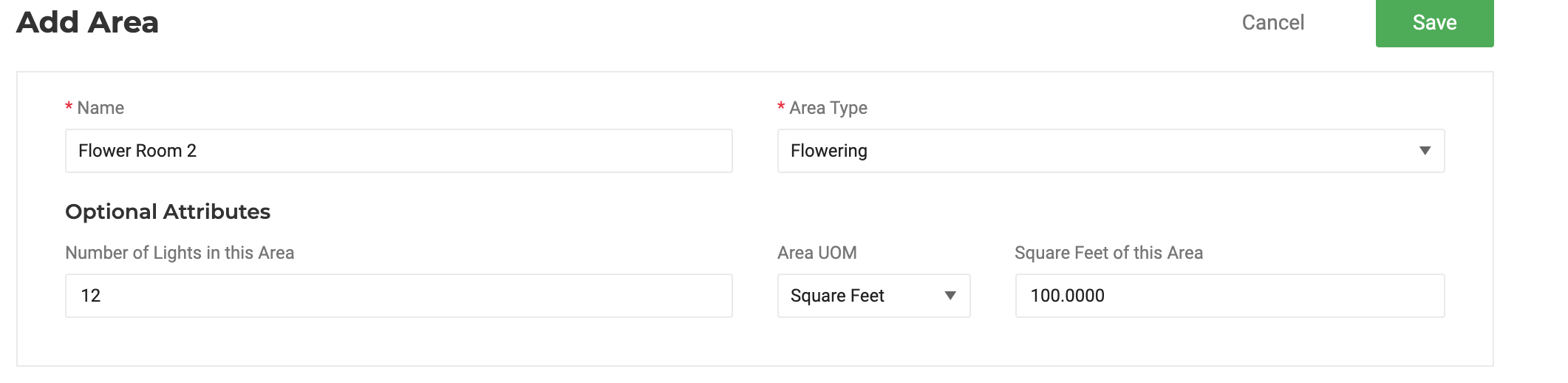Click the red asterisk beside Name
Image resolution: width=1568 pixels, height=383 pixels.
click(69, 107)
